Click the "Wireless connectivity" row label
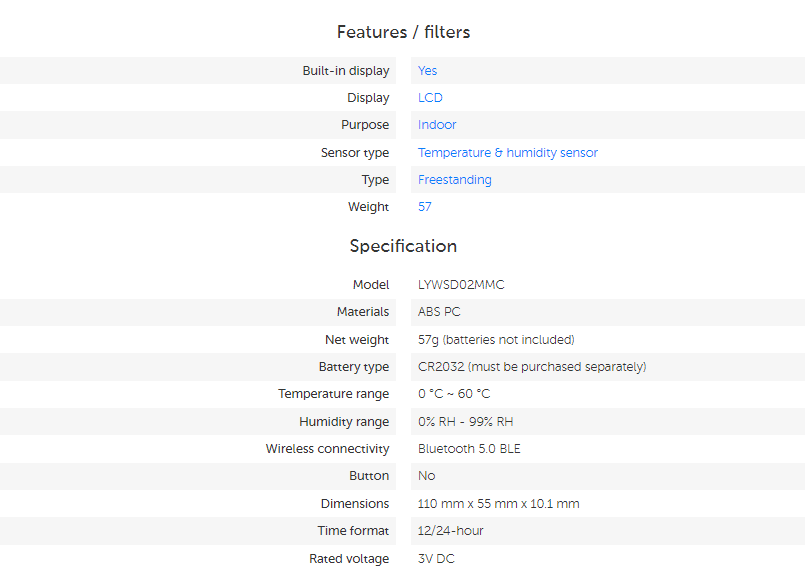805x583 pixels. [x=327, y=449]
